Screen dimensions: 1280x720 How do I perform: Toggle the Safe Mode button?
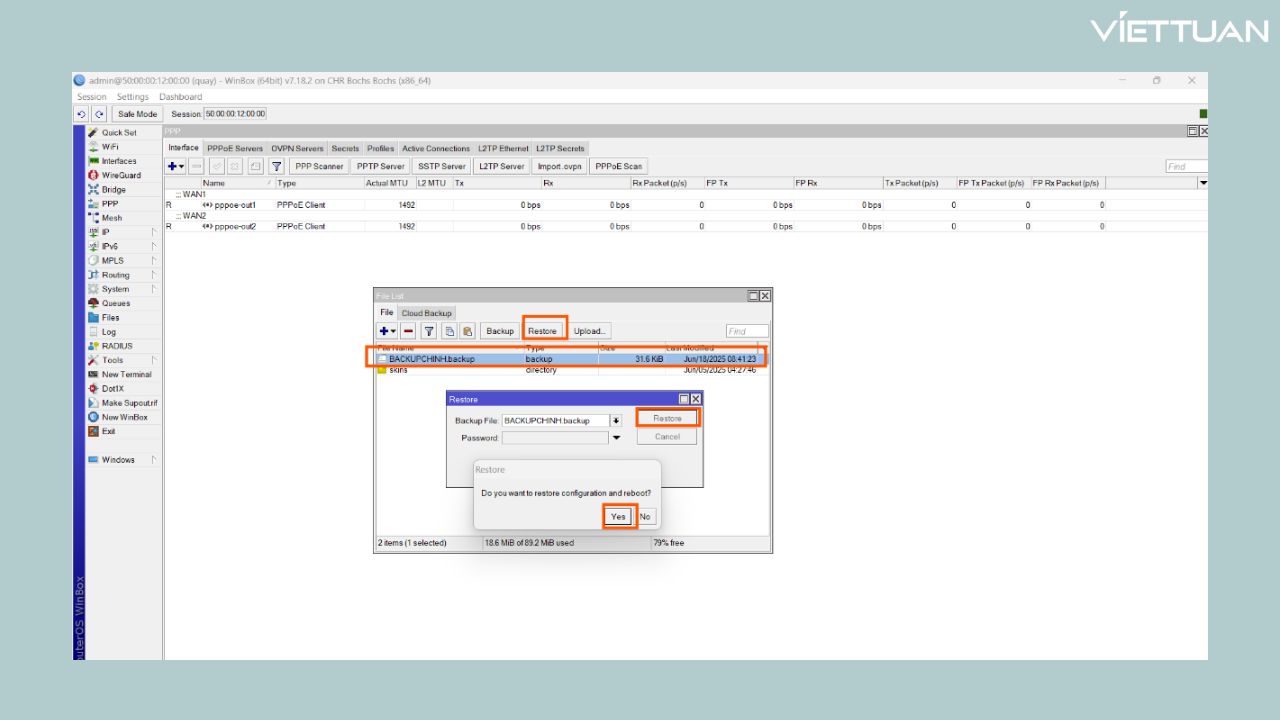(x=139, y=114)
